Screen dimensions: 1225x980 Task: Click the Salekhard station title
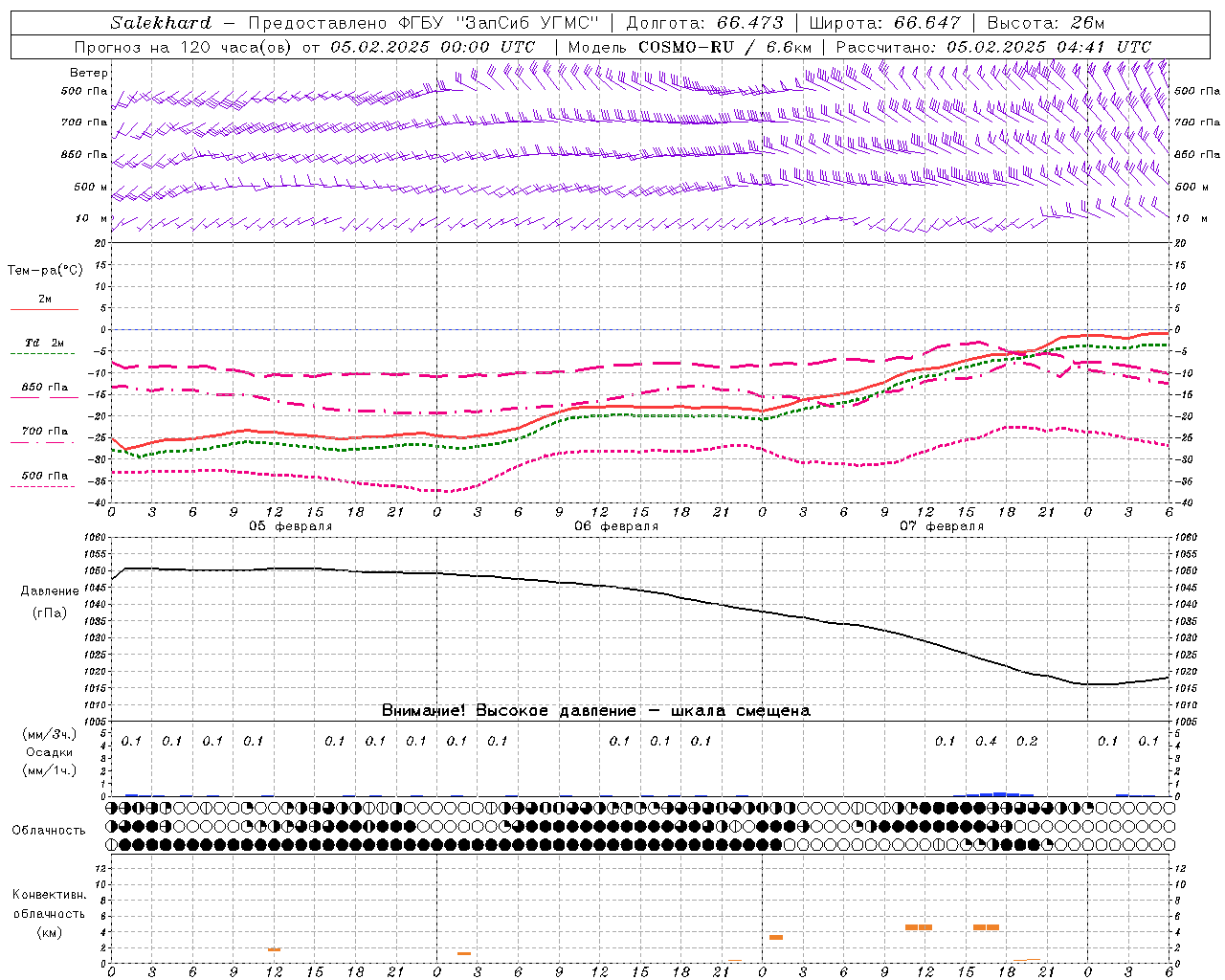pyautogui.click(x=161, y=23)
